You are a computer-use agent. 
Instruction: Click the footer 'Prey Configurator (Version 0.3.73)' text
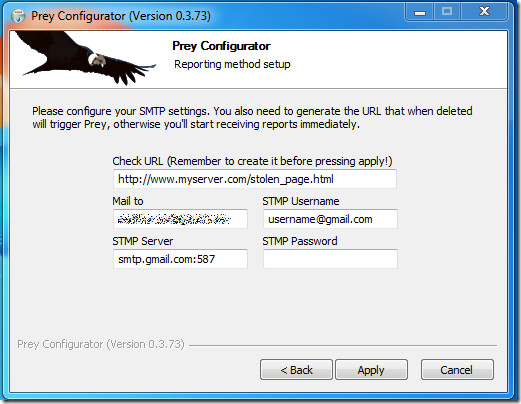click(x=101, y=344)
